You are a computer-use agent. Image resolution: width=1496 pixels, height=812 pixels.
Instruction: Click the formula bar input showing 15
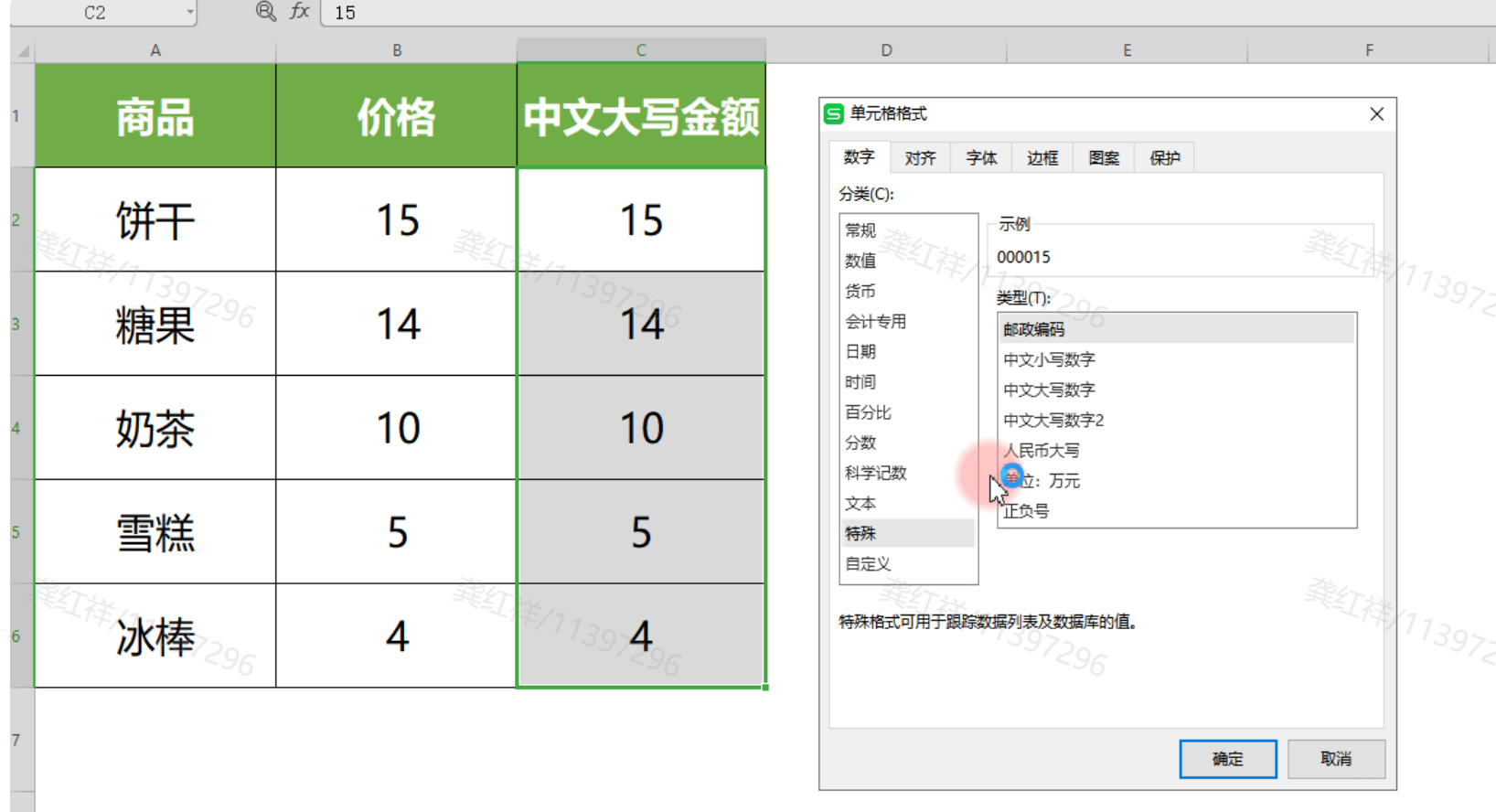(x=908, y=13)
